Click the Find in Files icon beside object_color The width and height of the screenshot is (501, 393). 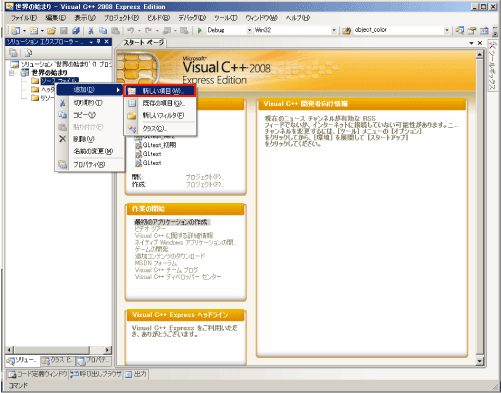click(x=347, y=30)
